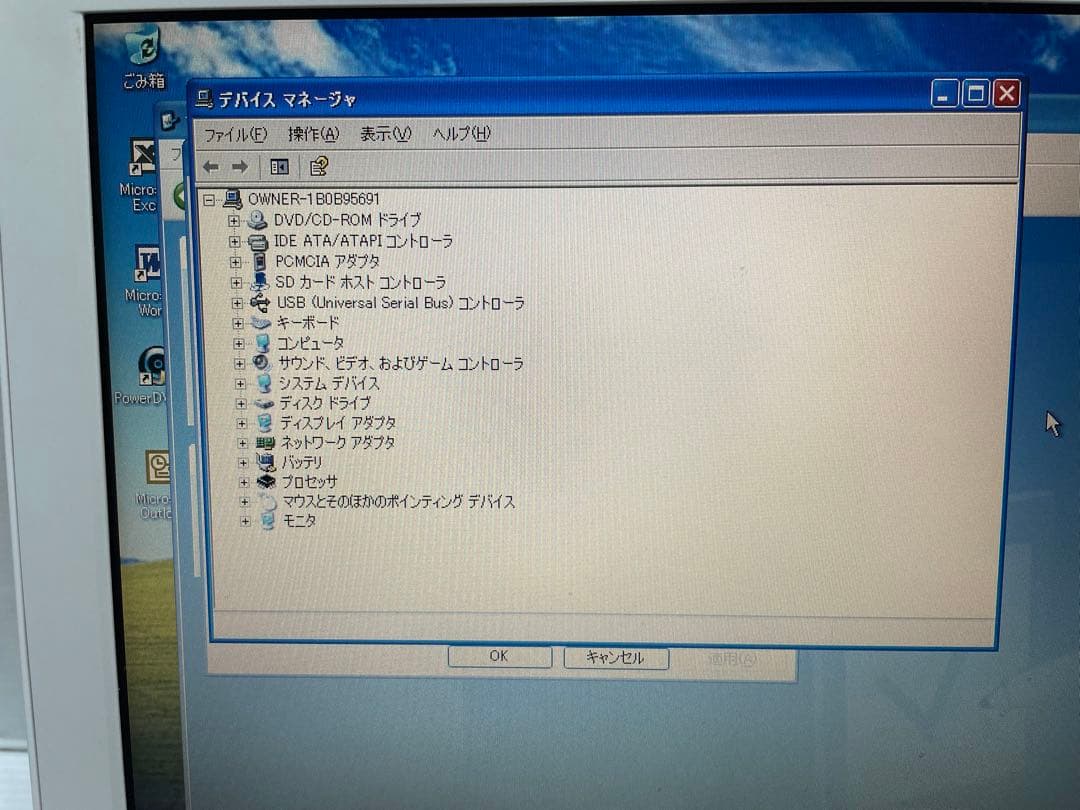Select the OWNER-1B0B95691 label
The height and width of the screenshot is (810, 1080).
pos(314,199)
